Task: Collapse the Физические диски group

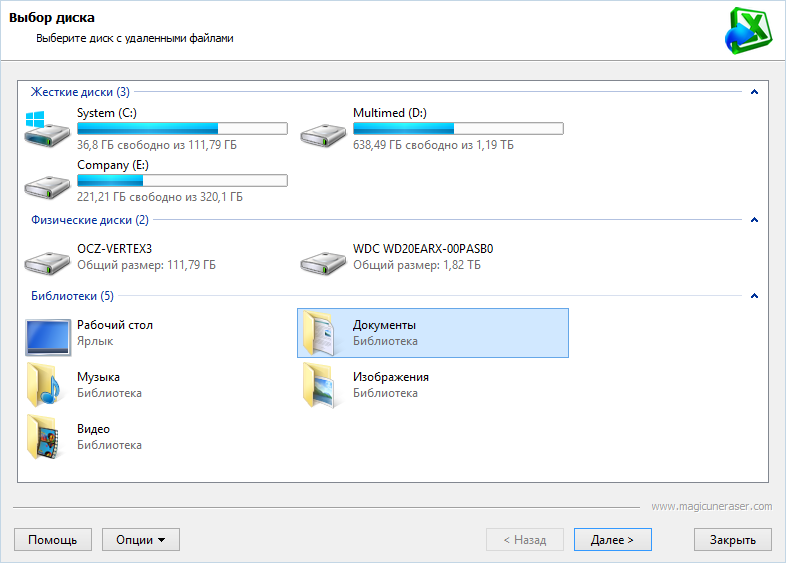Action: tap(754, 220)
